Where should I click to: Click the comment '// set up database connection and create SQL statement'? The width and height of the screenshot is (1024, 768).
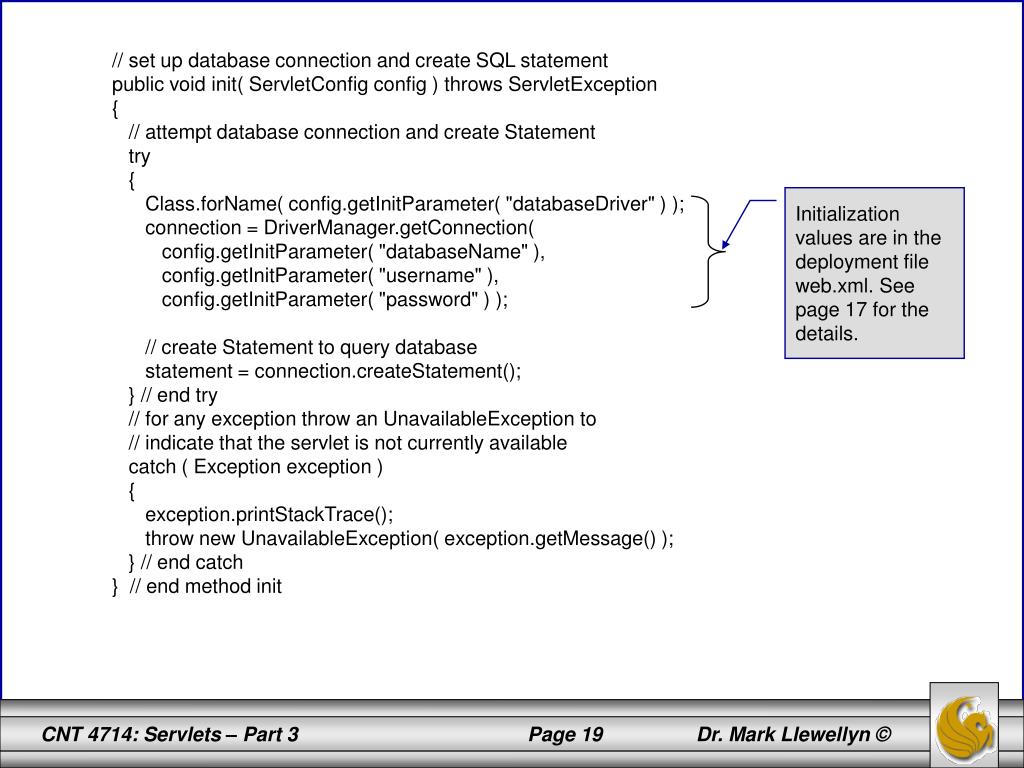(x=360, y=61)
